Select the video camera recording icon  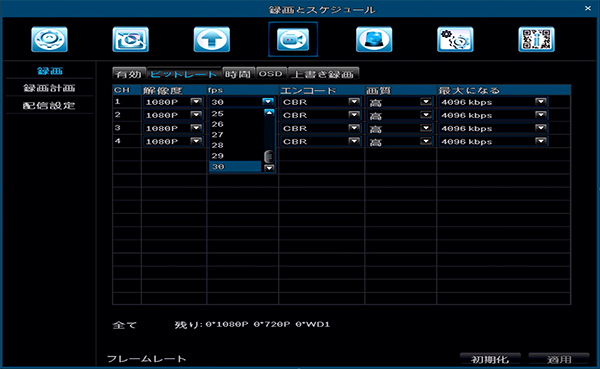293,39
